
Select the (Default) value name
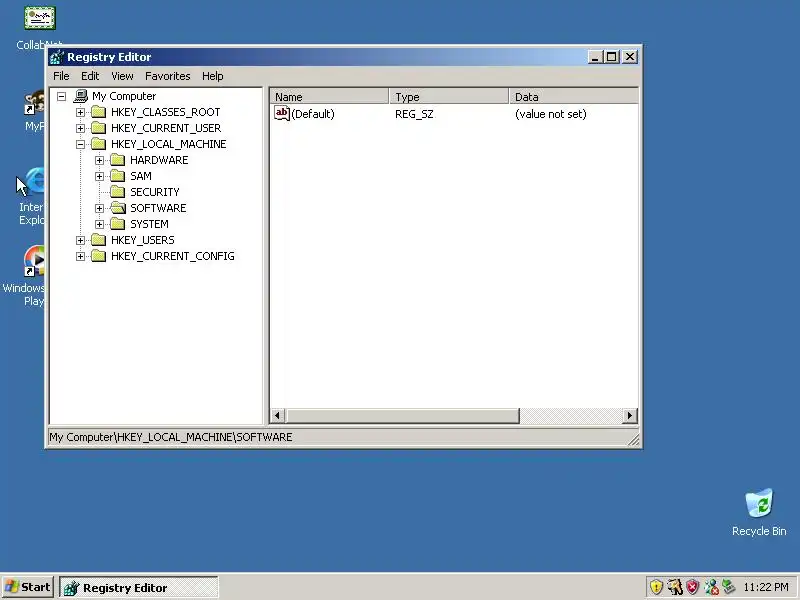click(313, 114)
